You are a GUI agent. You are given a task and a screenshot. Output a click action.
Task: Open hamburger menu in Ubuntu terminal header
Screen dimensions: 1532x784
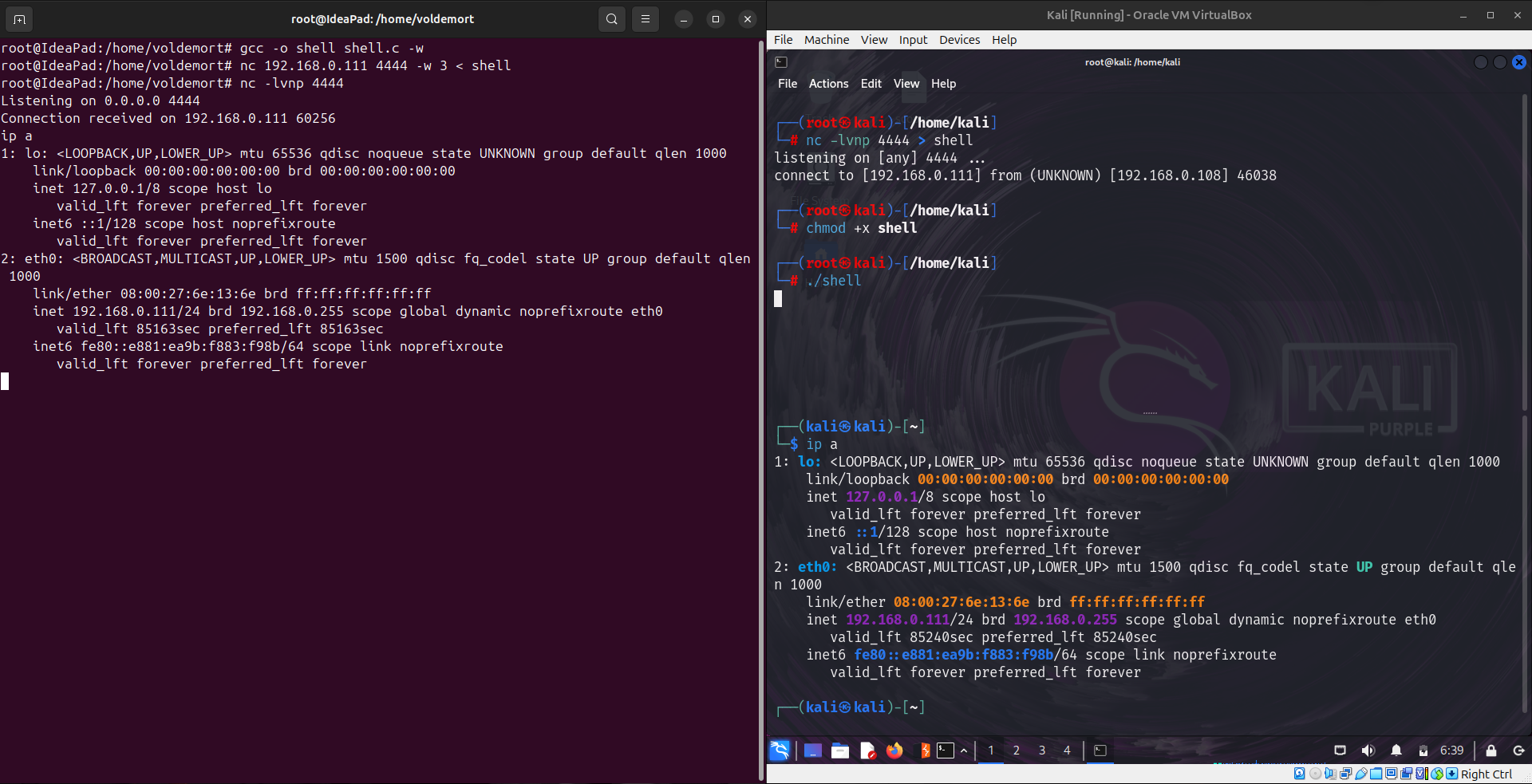646,19
